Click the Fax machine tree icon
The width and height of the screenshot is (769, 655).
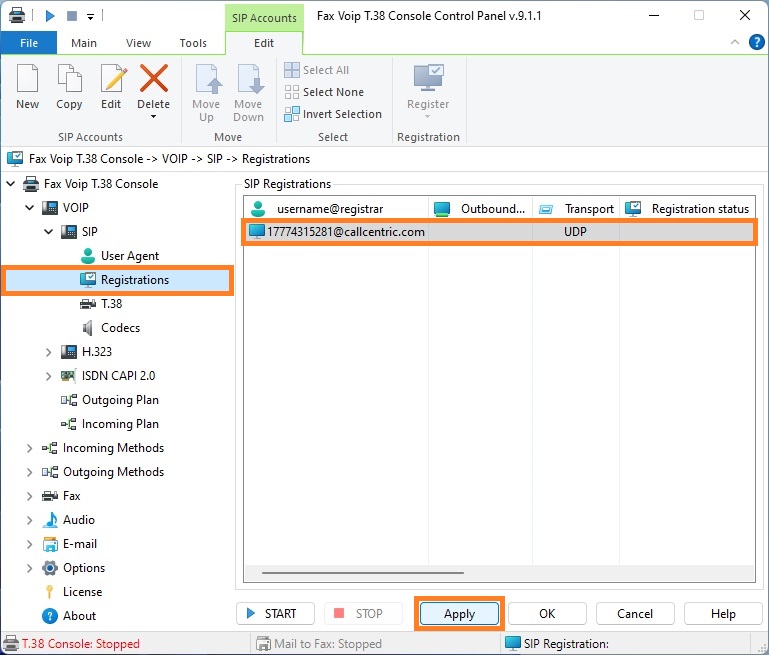[x=50, y=496]
